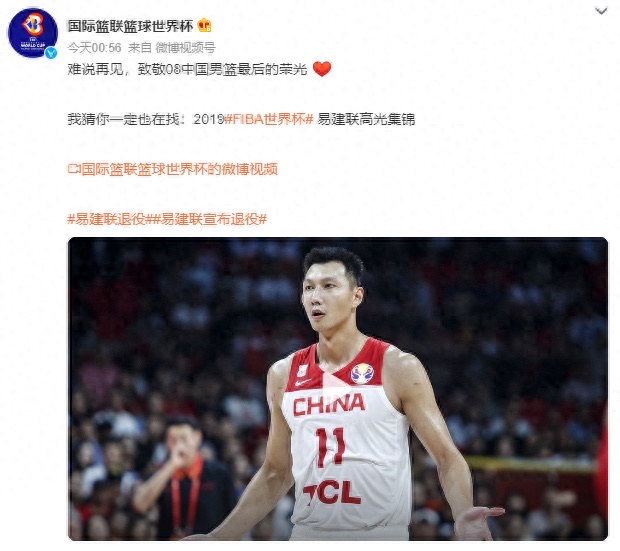Open account name 国际篮联篮球世界杯
The width and height of the screenshot is (620, 551).
point(130,26)
